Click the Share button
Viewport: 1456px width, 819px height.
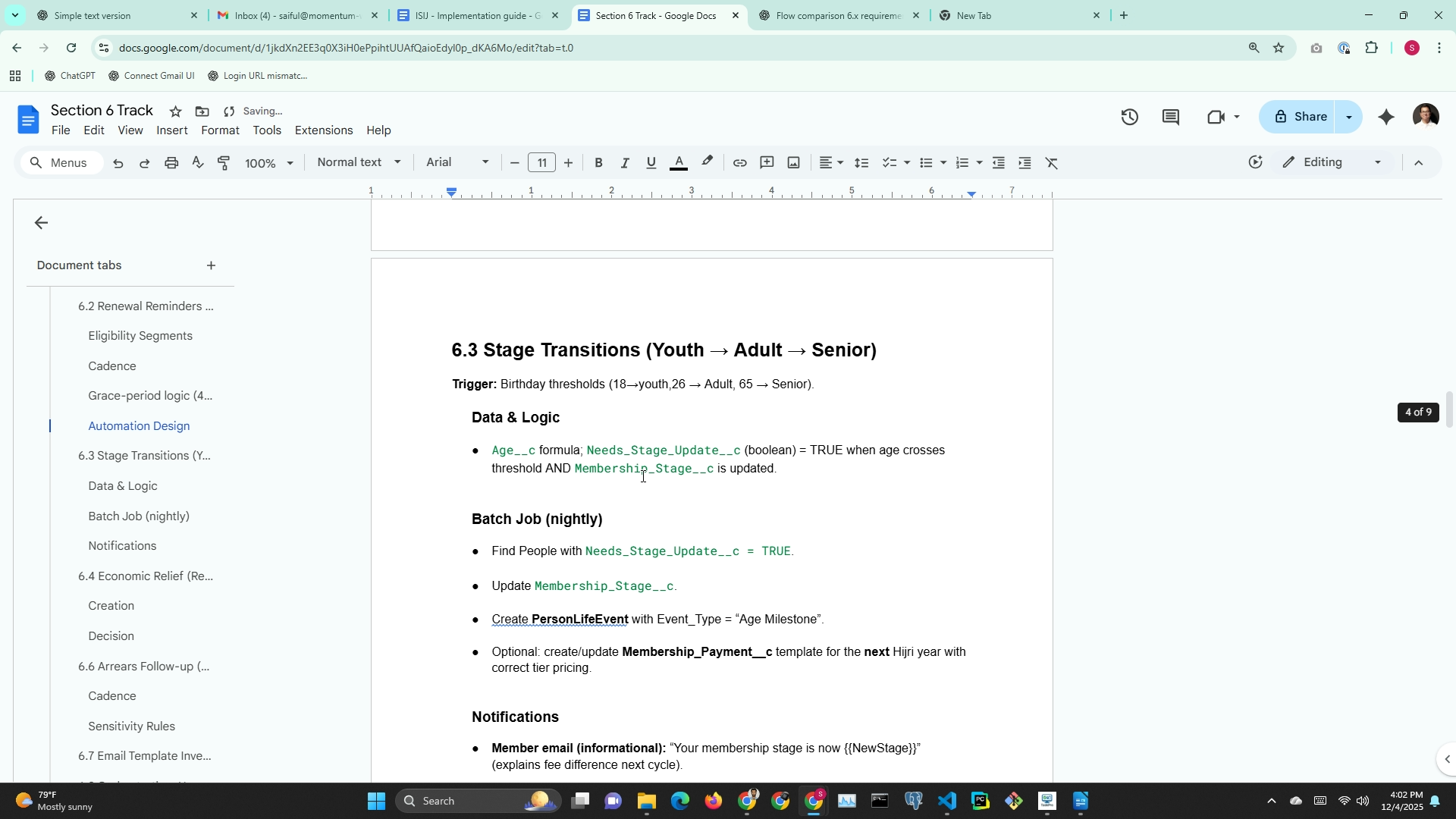point(1301,117)
